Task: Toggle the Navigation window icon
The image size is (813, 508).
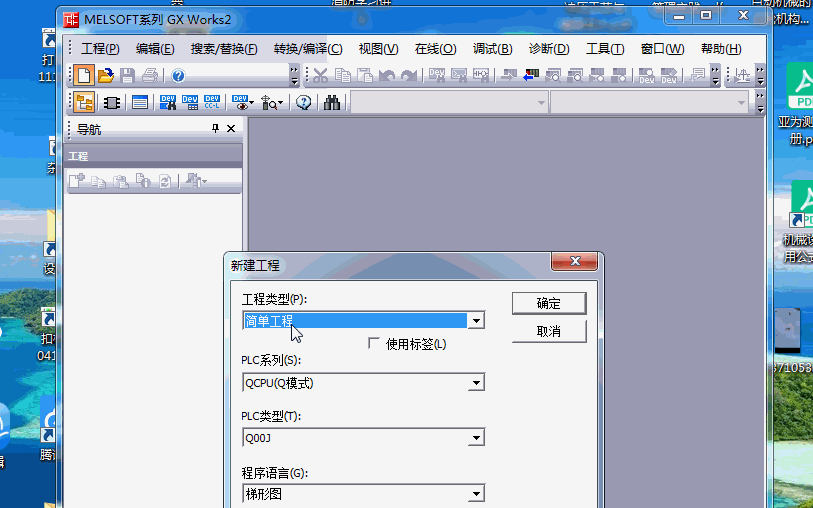Action: (x=84, y=102)
